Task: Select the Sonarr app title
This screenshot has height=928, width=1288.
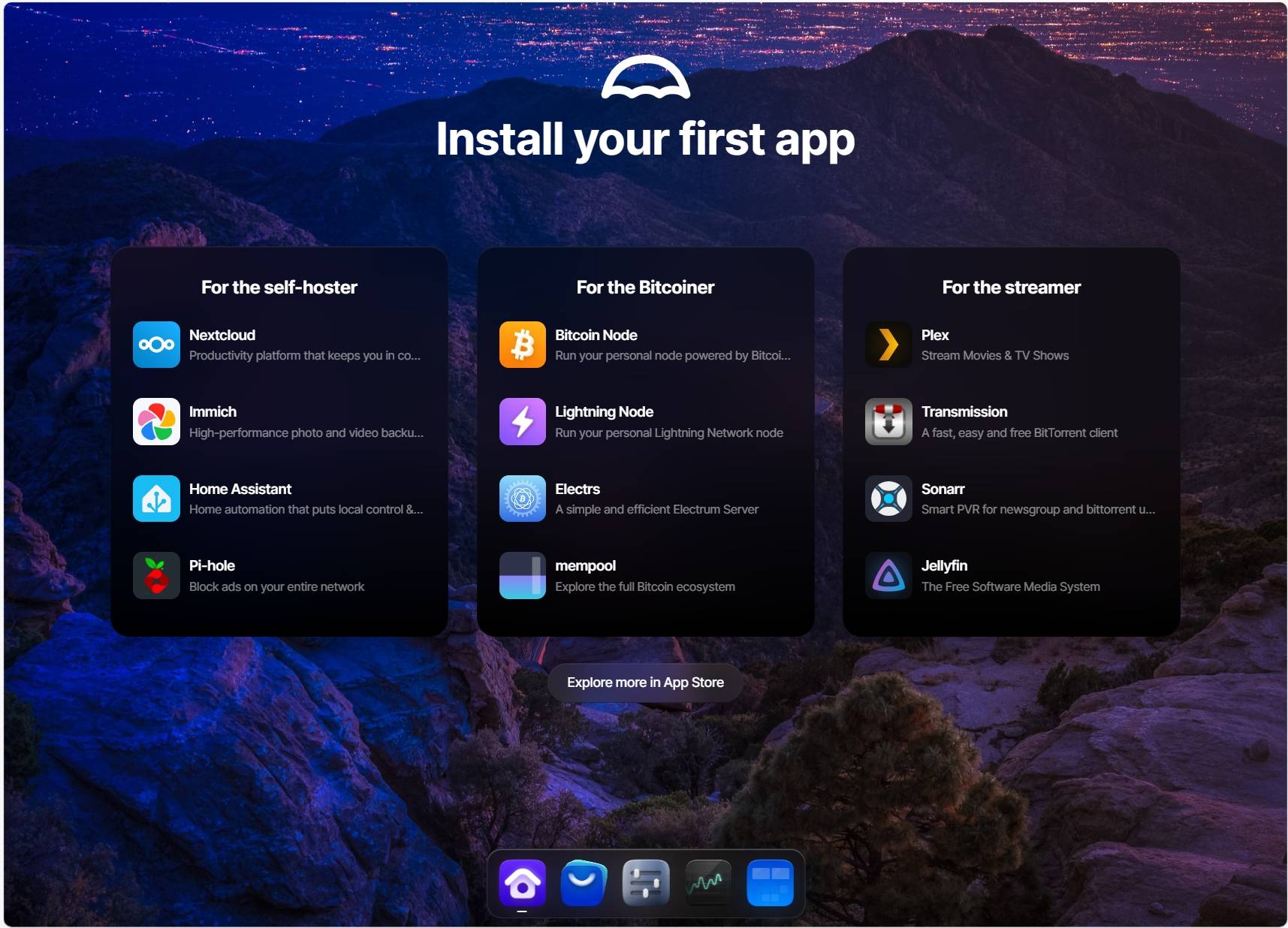Action: [x=943, y=489]
